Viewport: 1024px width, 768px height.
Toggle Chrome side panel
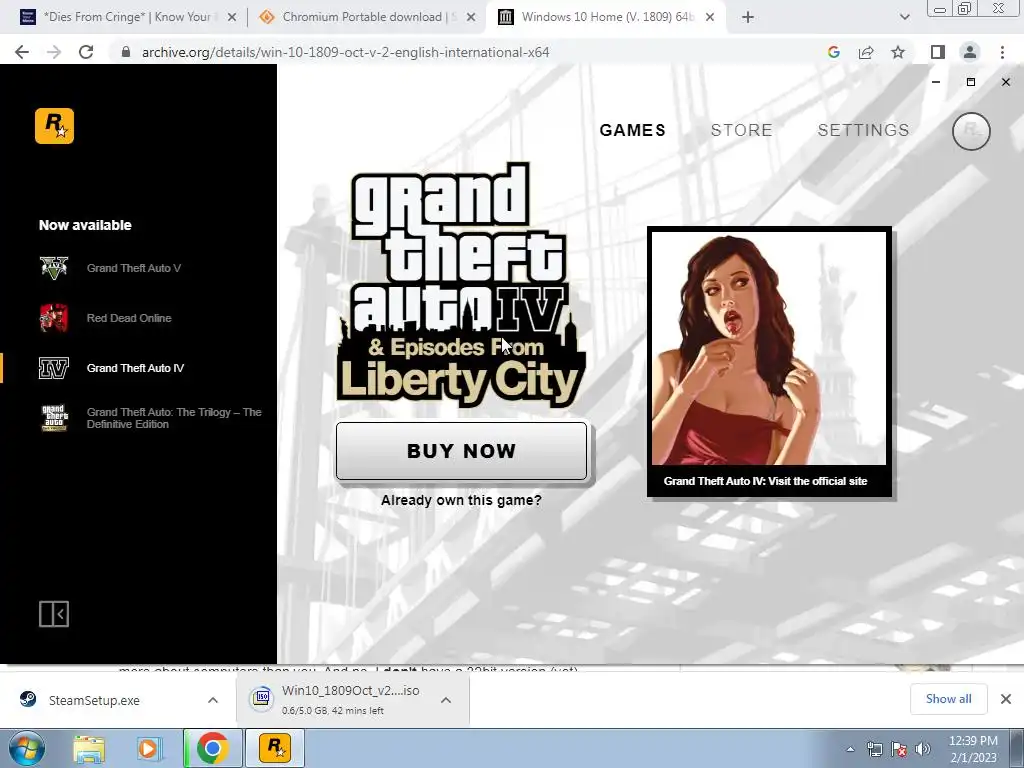click(x=937, y=52)
